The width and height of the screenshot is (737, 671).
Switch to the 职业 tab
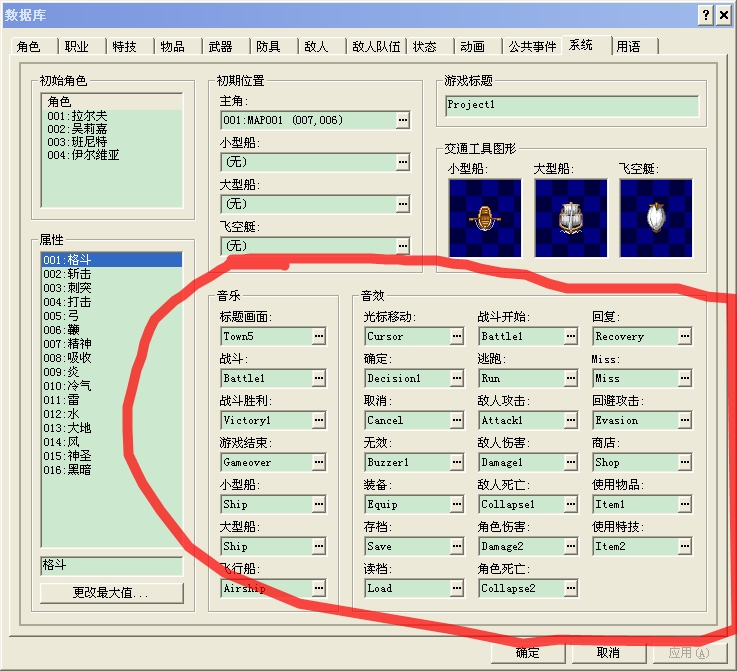click(82, 46)
